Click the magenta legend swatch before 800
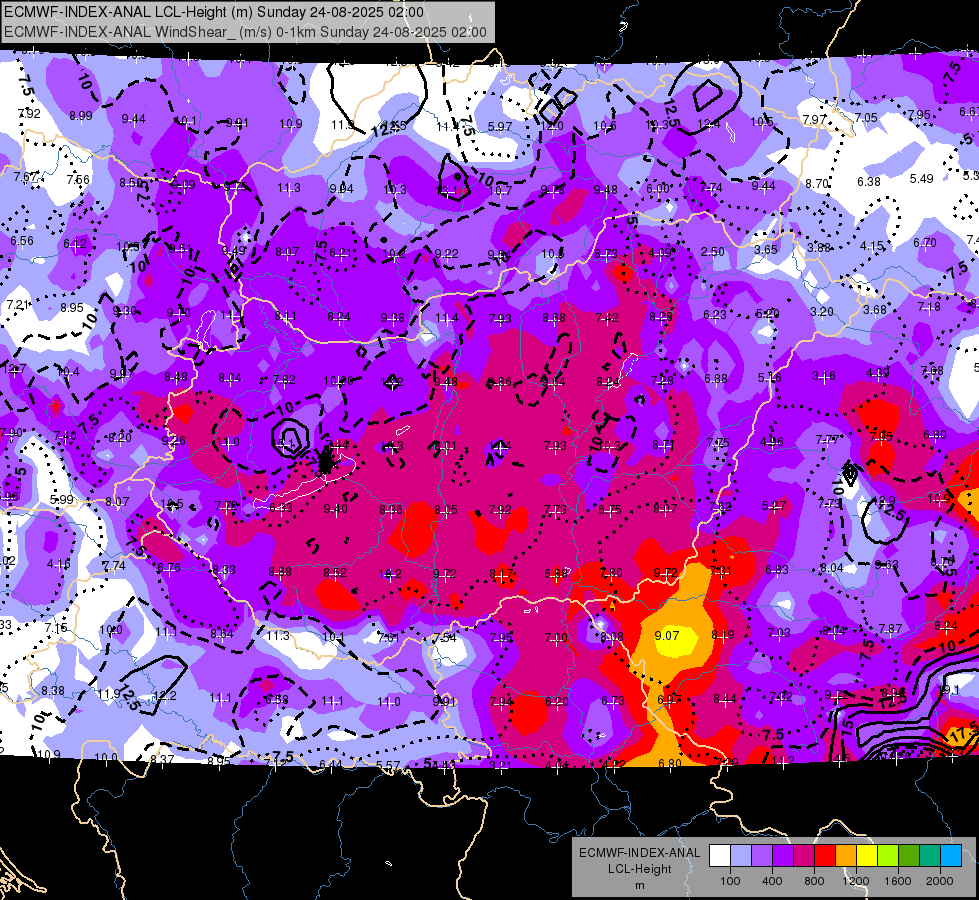 (804, 856)
